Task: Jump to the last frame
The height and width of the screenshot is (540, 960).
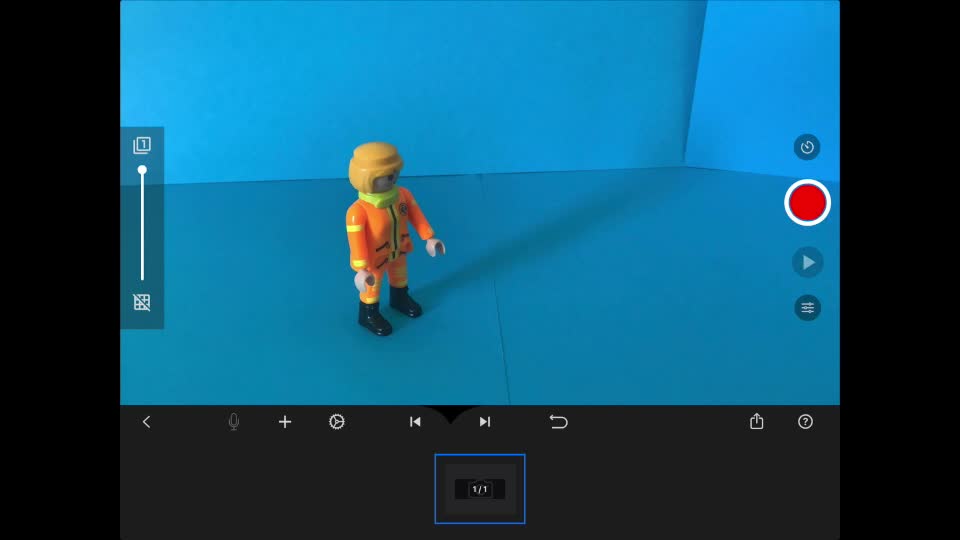Action: point(485,422)
